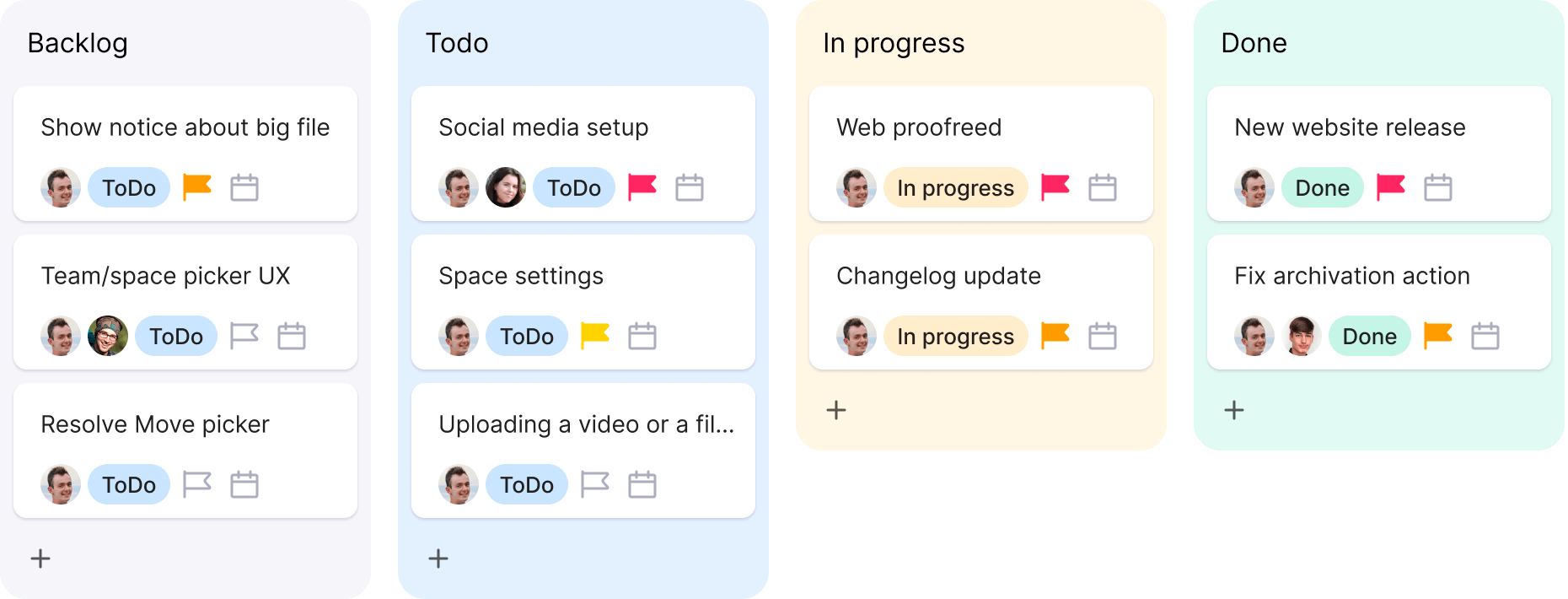1568x599 pixels.
Task: Open calendar icon on New website release
Action: pyautogui.click(x=1439, y=187)
